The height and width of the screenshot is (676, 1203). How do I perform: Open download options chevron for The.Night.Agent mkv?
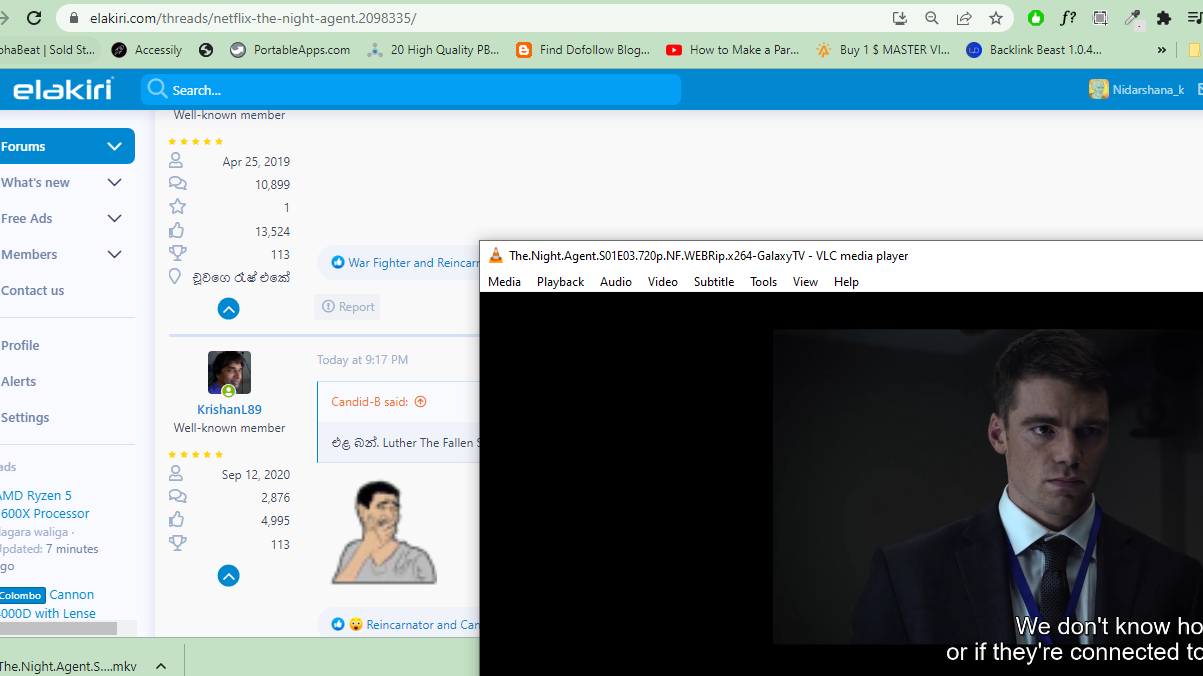(161, 666)
